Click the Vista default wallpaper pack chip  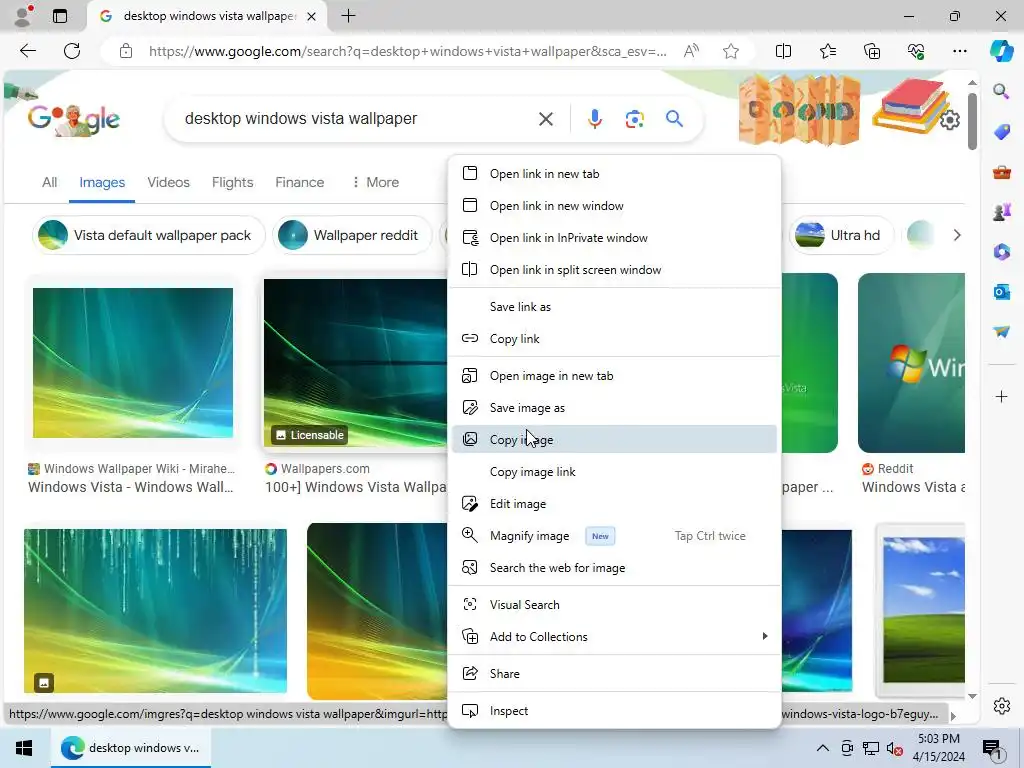click(x=148, y=235)
